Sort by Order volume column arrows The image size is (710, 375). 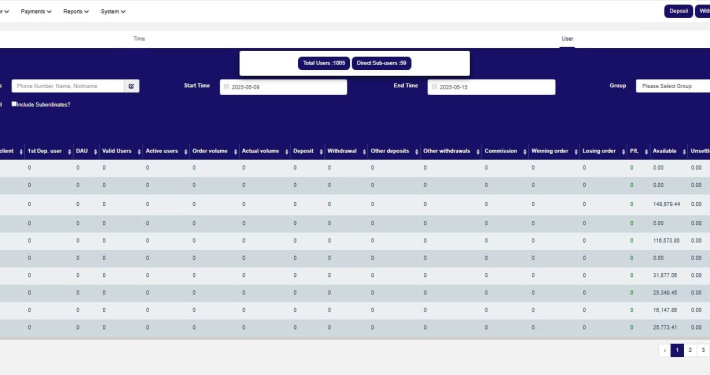point(235,152)
